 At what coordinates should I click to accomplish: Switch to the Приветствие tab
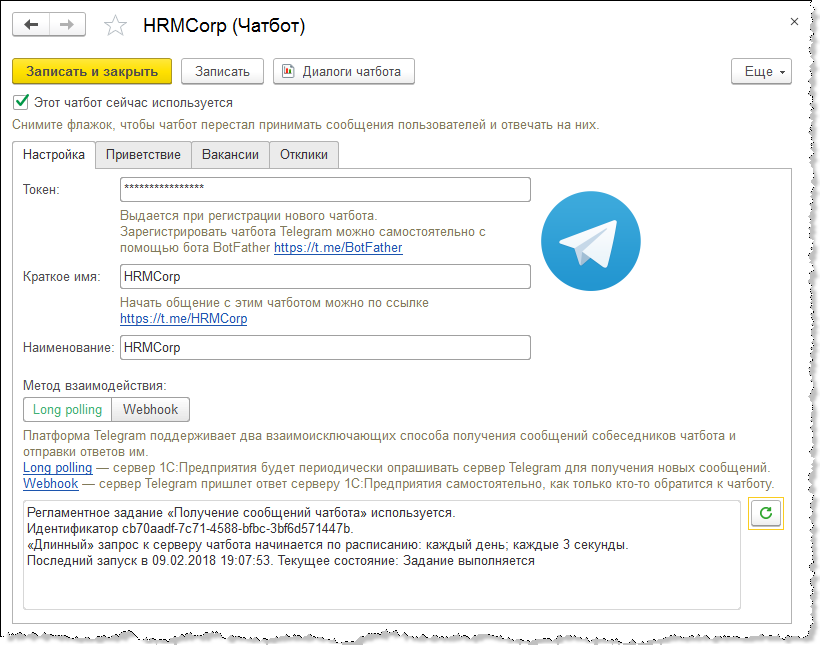coord(143,155)
